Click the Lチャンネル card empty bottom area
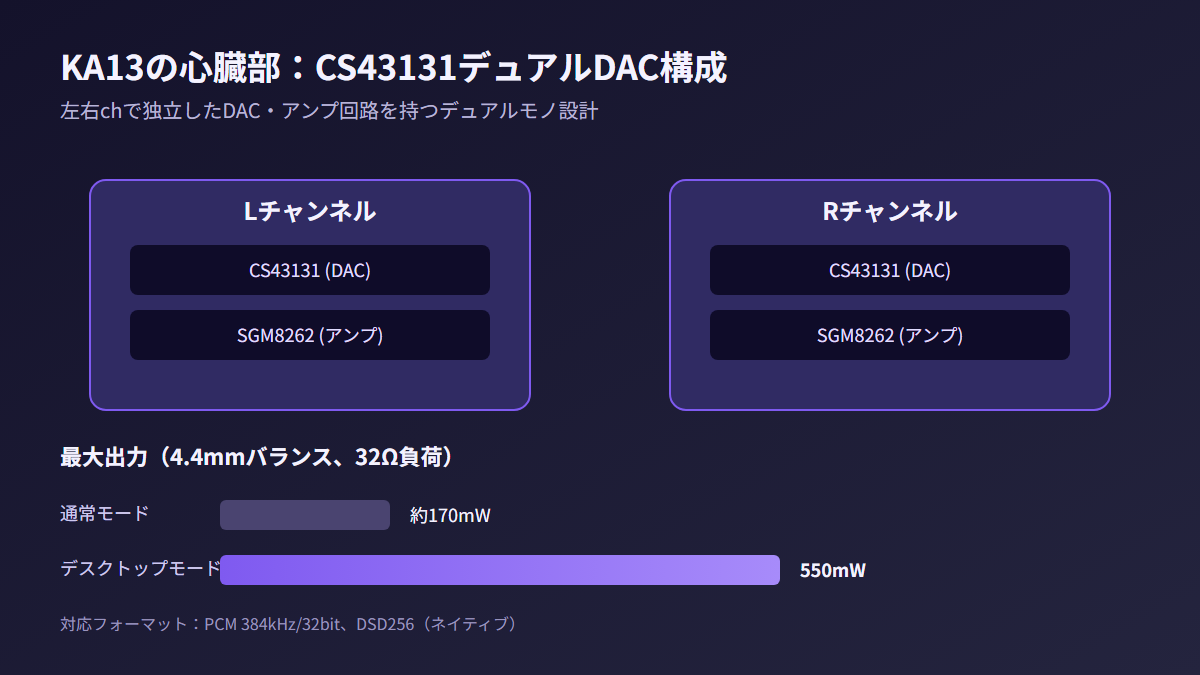The image size is (1200, 675). (310, 385)
